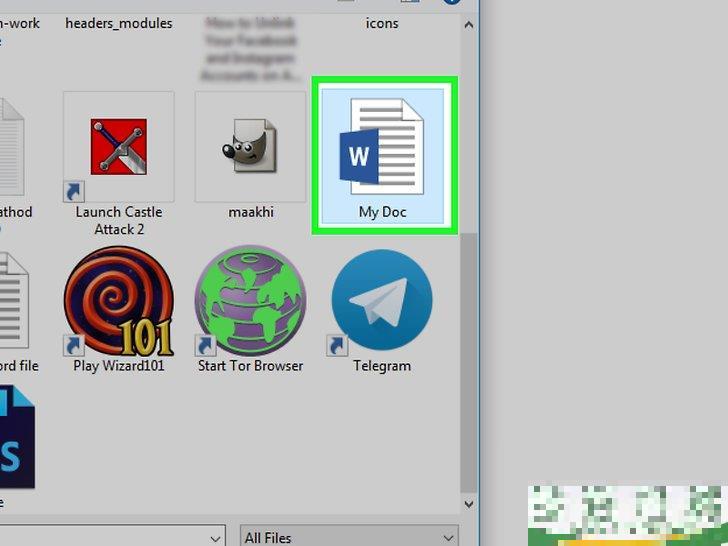Choose the maakhi GIMP file
The height and width of the screenshot is (546, 728).
pos(250,146)
